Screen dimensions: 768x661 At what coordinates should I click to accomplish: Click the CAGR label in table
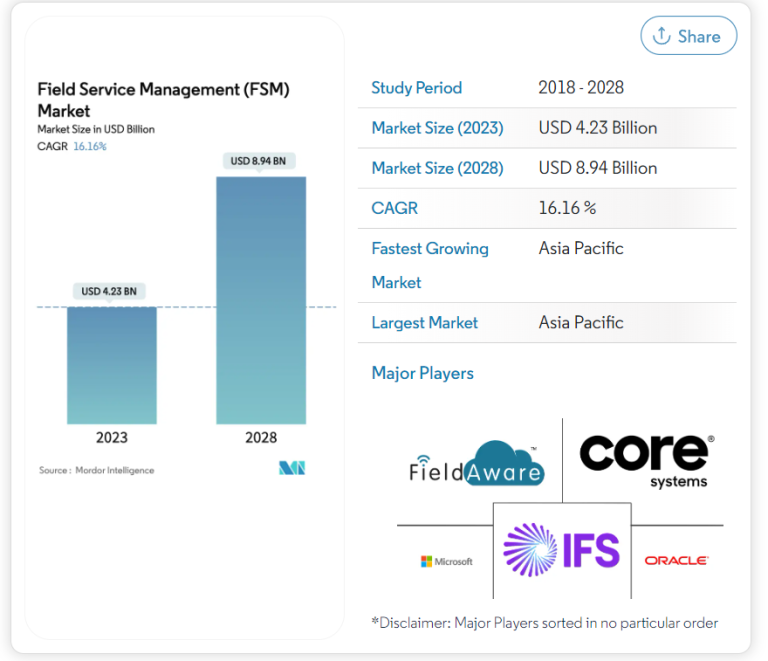(x=394, y=208)
